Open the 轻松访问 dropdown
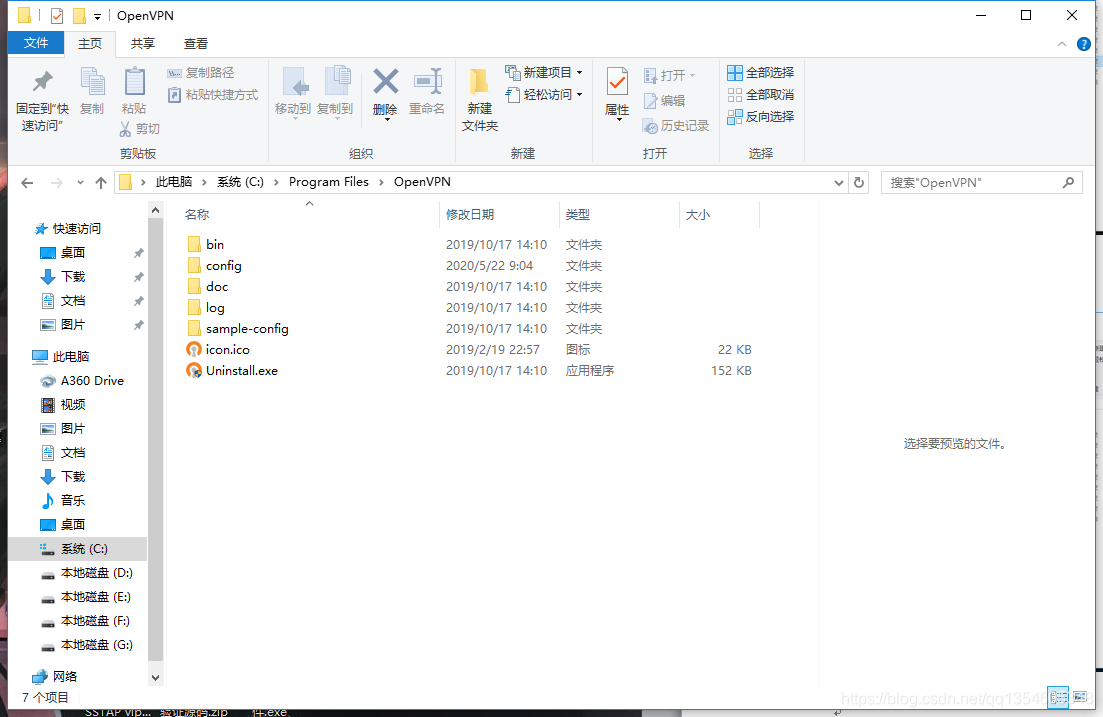The height and width of the screenshot is (717, 1103). coord(544,94)
